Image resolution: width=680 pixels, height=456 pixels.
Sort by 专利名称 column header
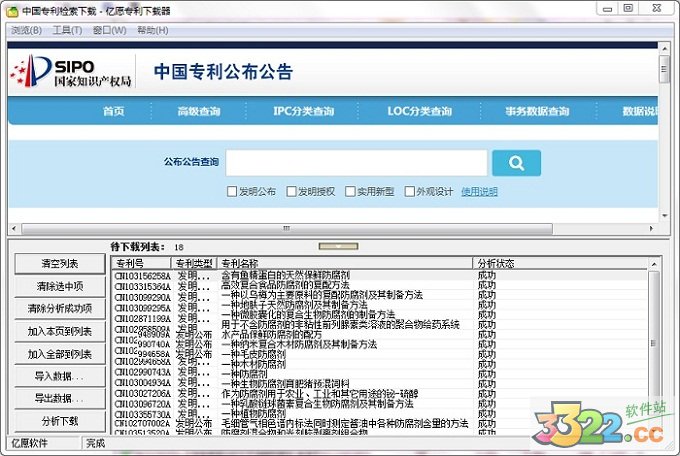click(345, 263)
